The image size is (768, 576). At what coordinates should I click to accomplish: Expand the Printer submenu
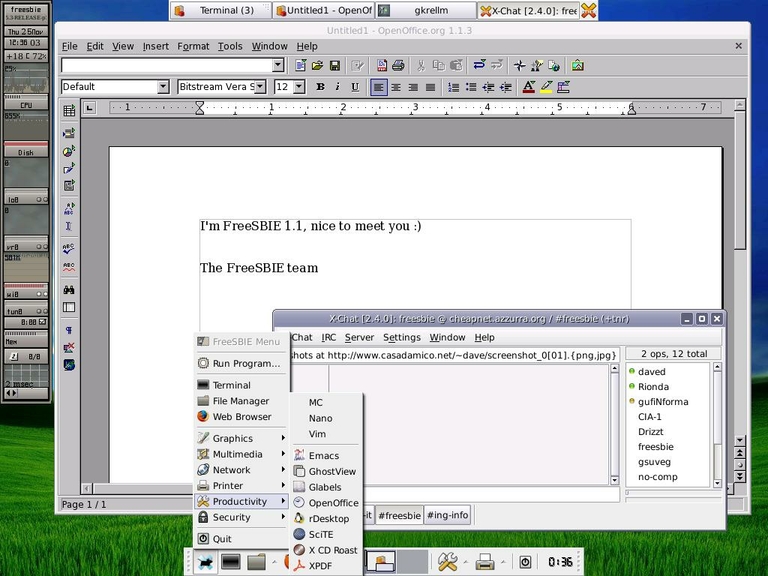click(x=241, y=485)
